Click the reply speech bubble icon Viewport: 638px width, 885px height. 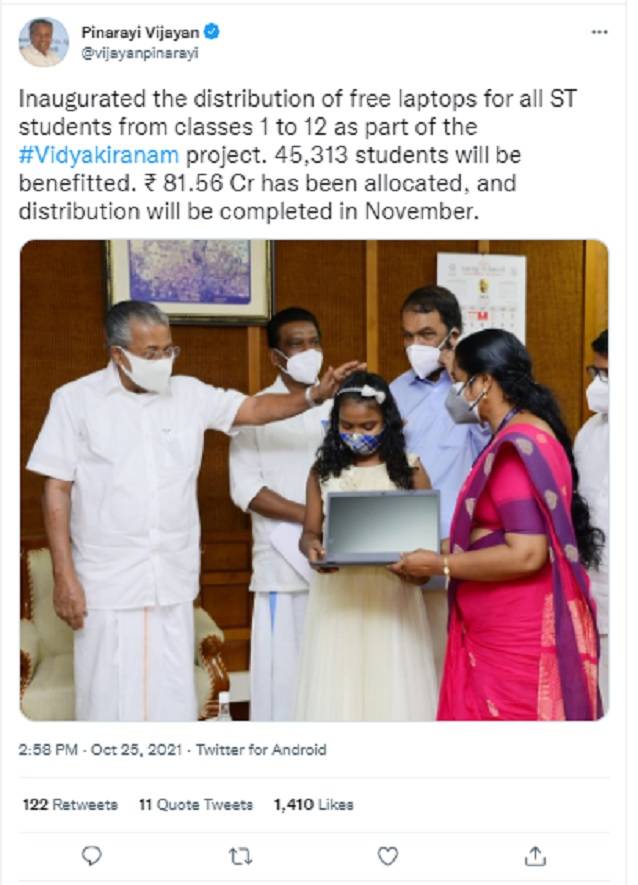pos(91,856)
